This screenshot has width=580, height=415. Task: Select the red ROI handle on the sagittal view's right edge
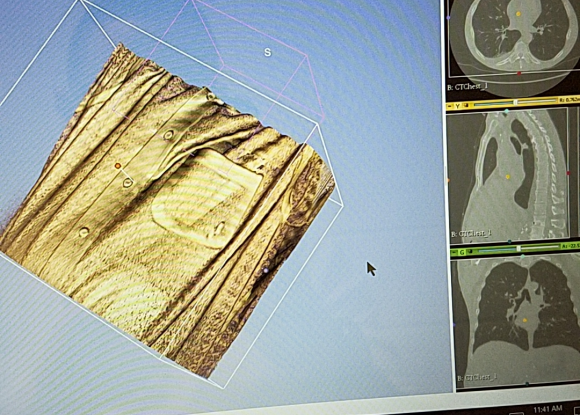point(568,173)
